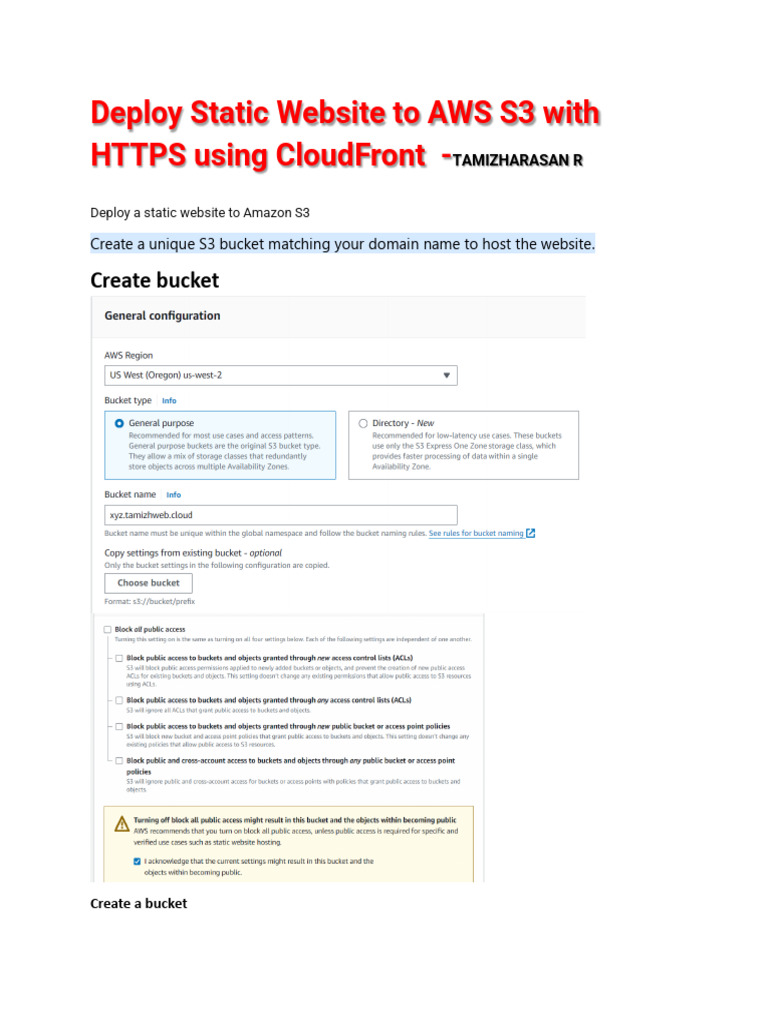Click external link icon beside bucket naming rules
The image size is (768, 1024).
(530, 533)
